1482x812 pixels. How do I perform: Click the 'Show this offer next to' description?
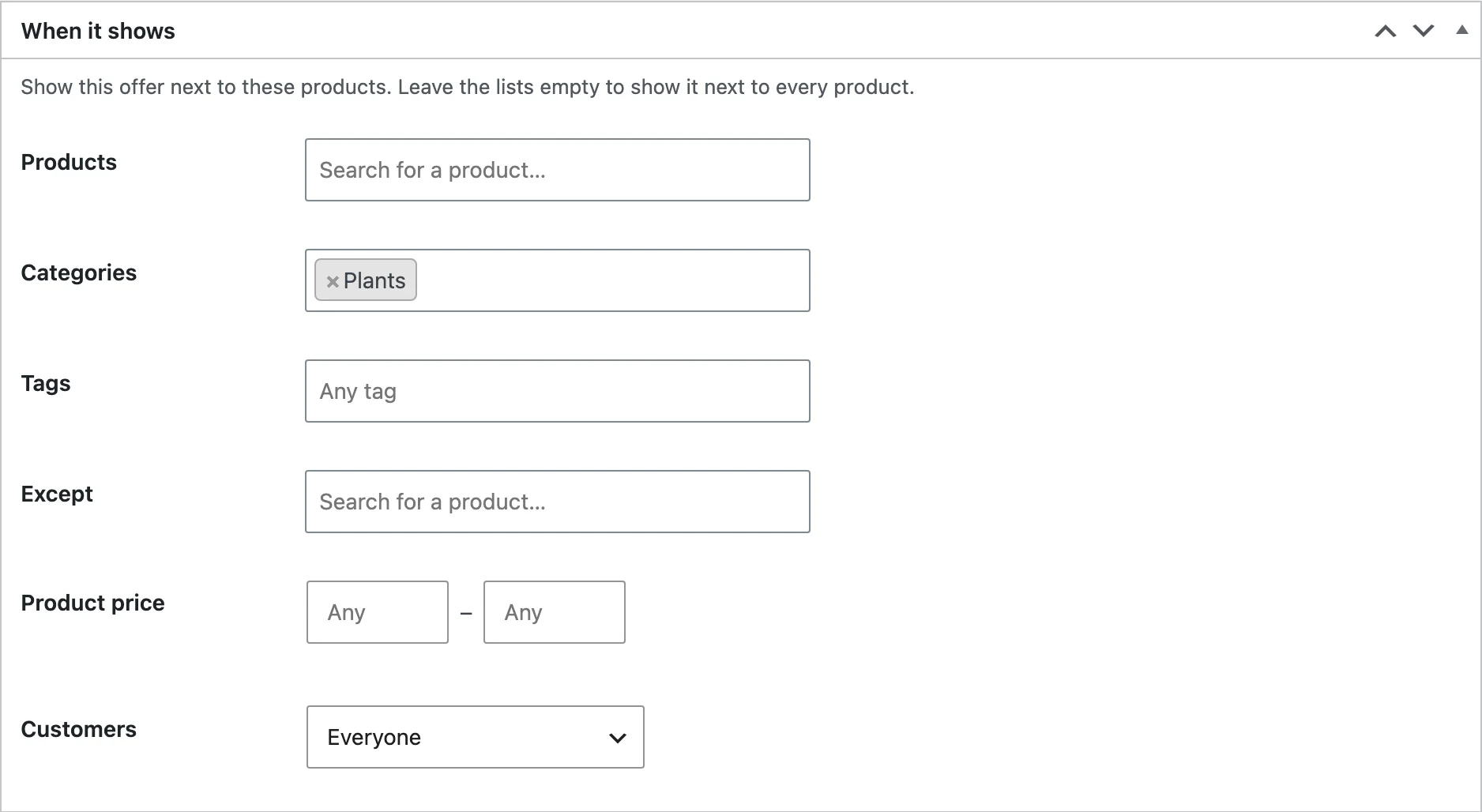coord(468,87)
